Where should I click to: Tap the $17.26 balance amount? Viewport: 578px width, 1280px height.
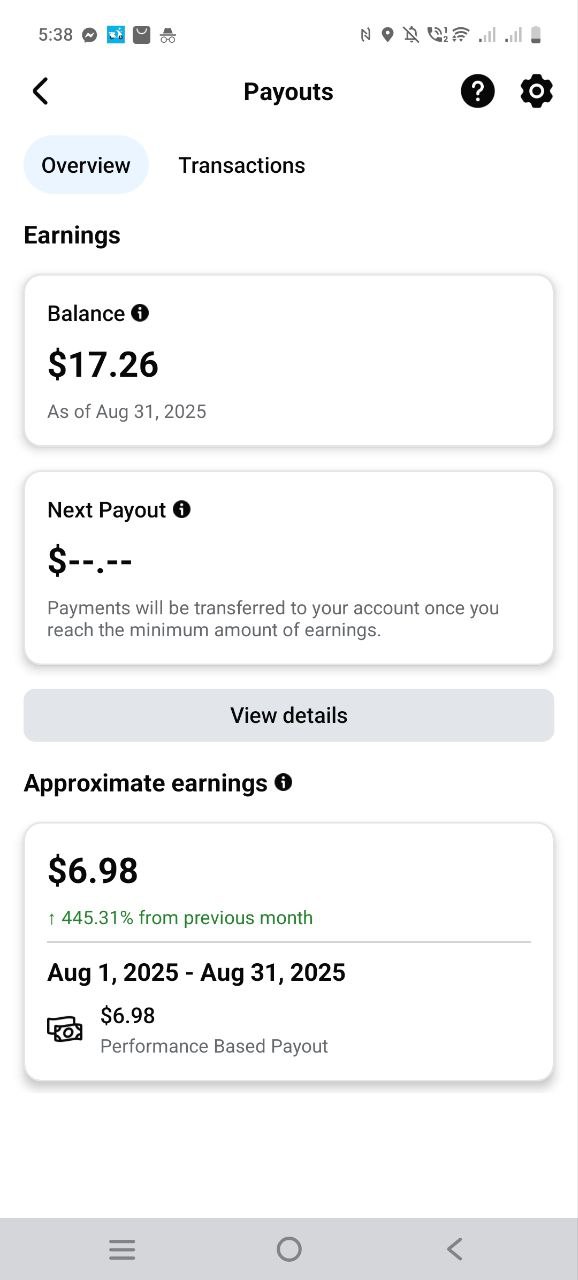[x=103, y=364]
